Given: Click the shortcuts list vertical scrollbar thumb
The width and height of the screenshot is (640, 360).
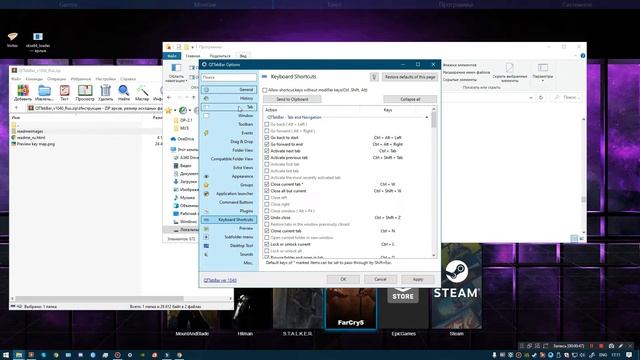Looking at the screenshot, I should point(433,120).
